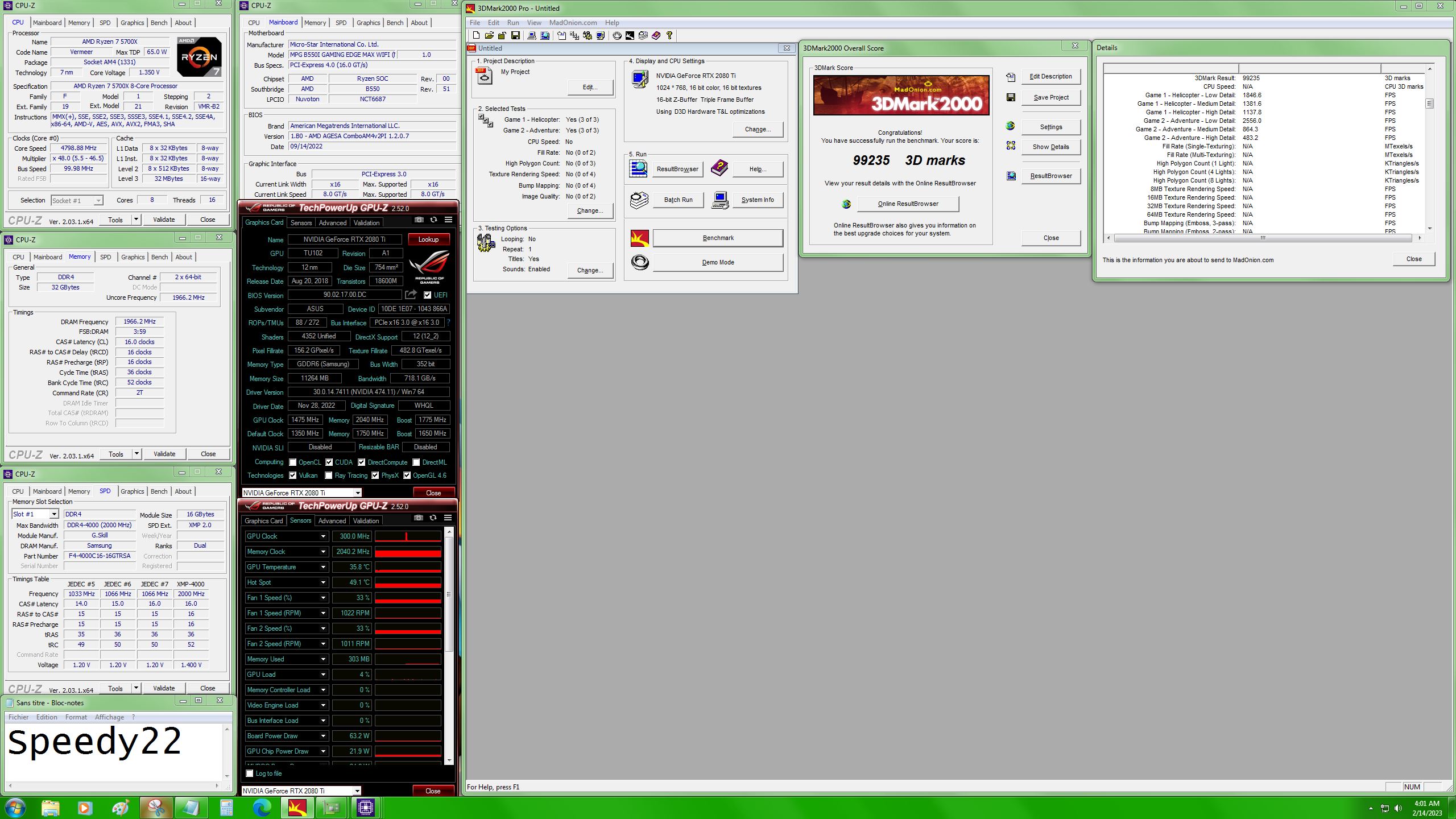Click Online ResultBrowser button
1456x819 pixels.
908,204
